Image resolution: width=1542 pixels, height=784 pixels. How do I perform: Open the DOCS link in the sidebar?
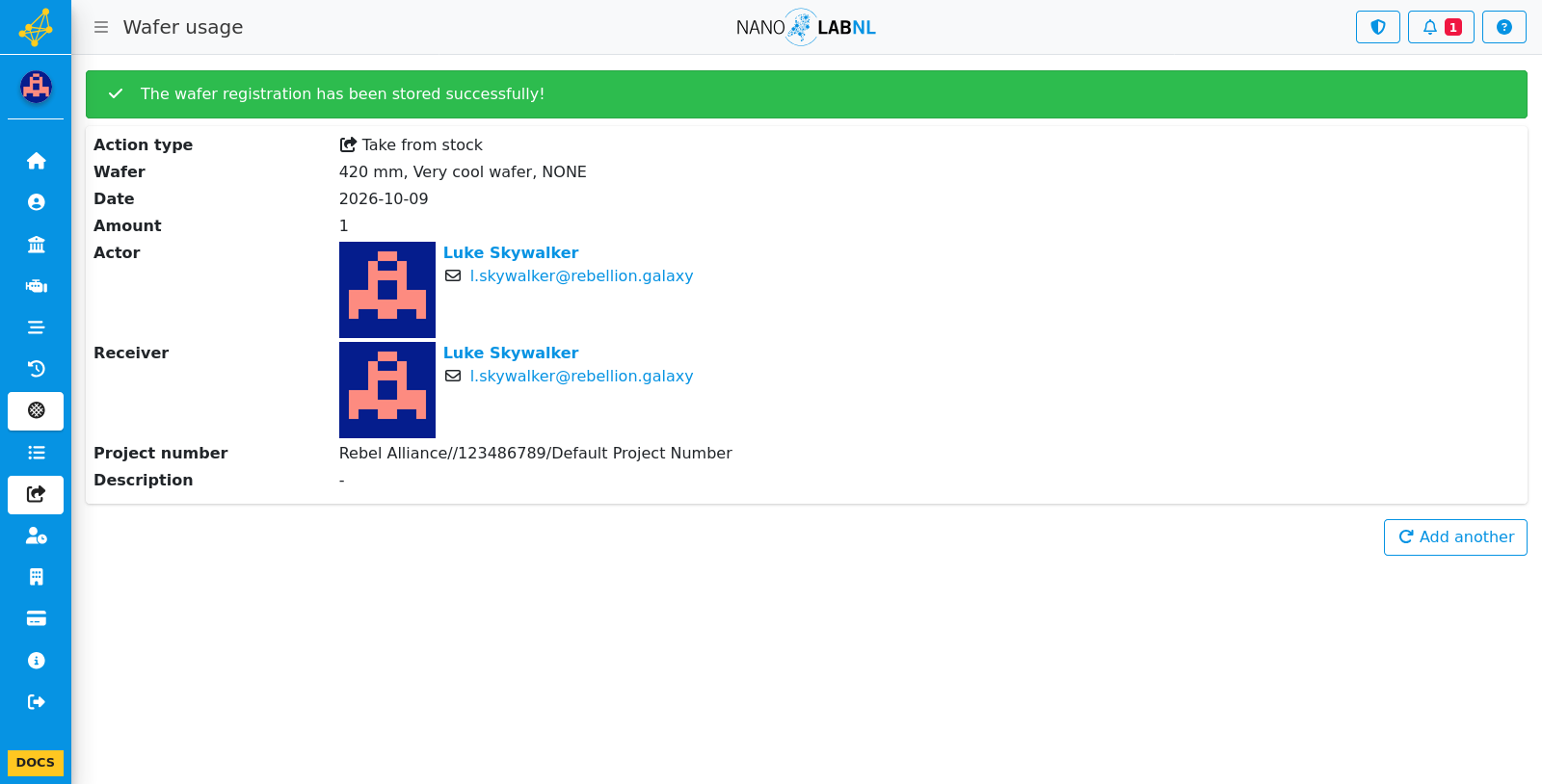(x=36, y=763)
